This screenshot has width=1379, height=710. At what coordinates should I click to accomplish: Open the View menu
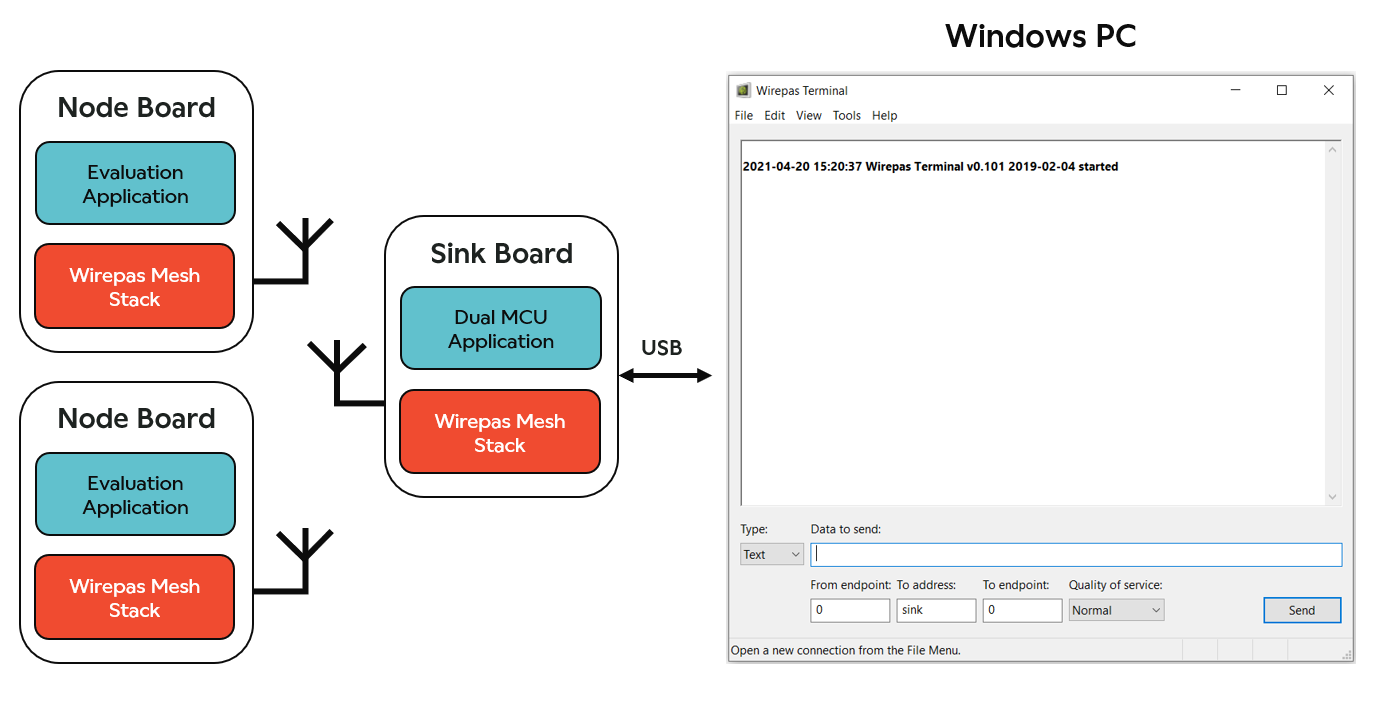[x=808, y=115]
